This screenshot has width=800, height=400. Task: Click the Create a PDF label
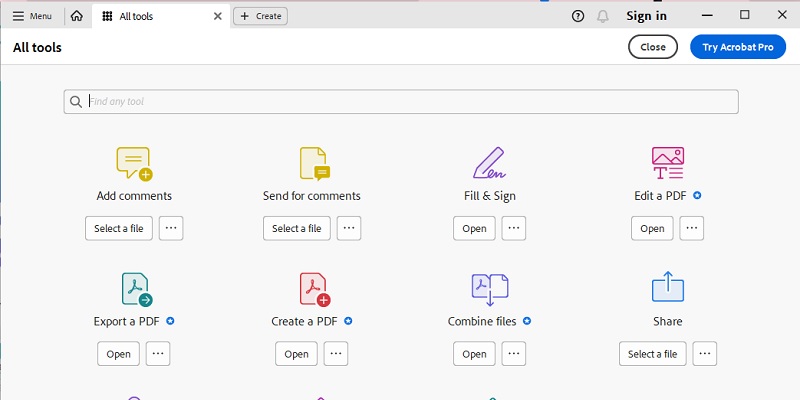pyautogui.click(x=305, y=321)
